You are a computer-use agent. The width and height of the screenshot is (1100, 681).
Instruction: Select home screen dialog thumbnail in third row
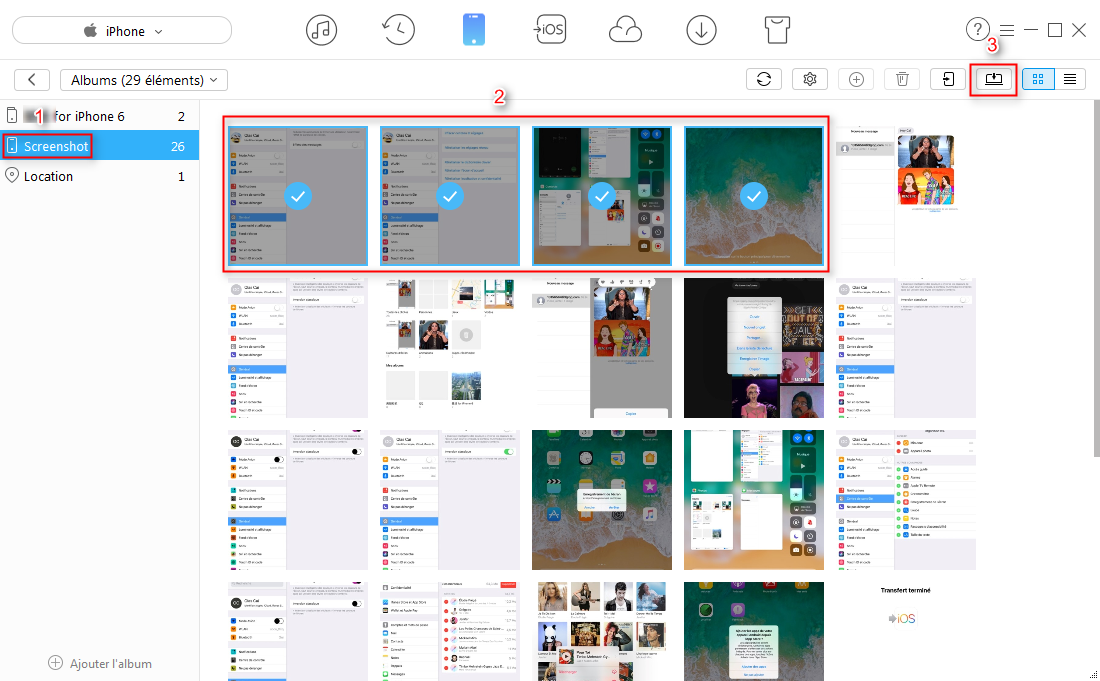(x=602, y=499)
